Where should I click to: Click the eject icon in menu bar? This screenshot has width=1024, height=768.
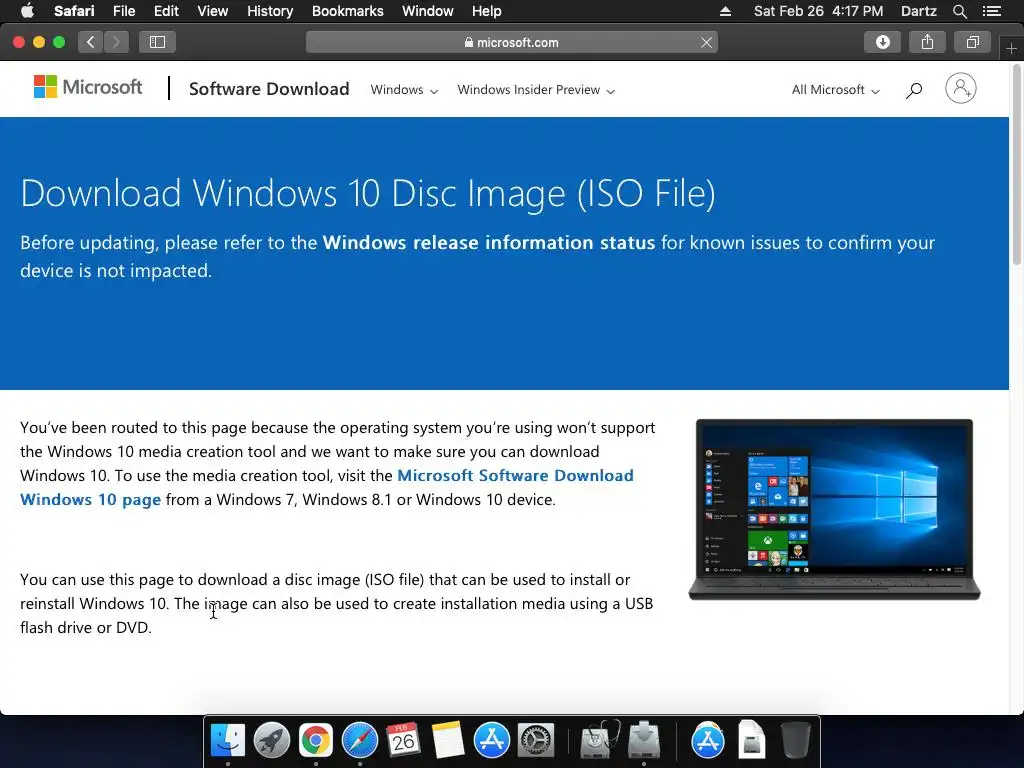coord(725,11)
